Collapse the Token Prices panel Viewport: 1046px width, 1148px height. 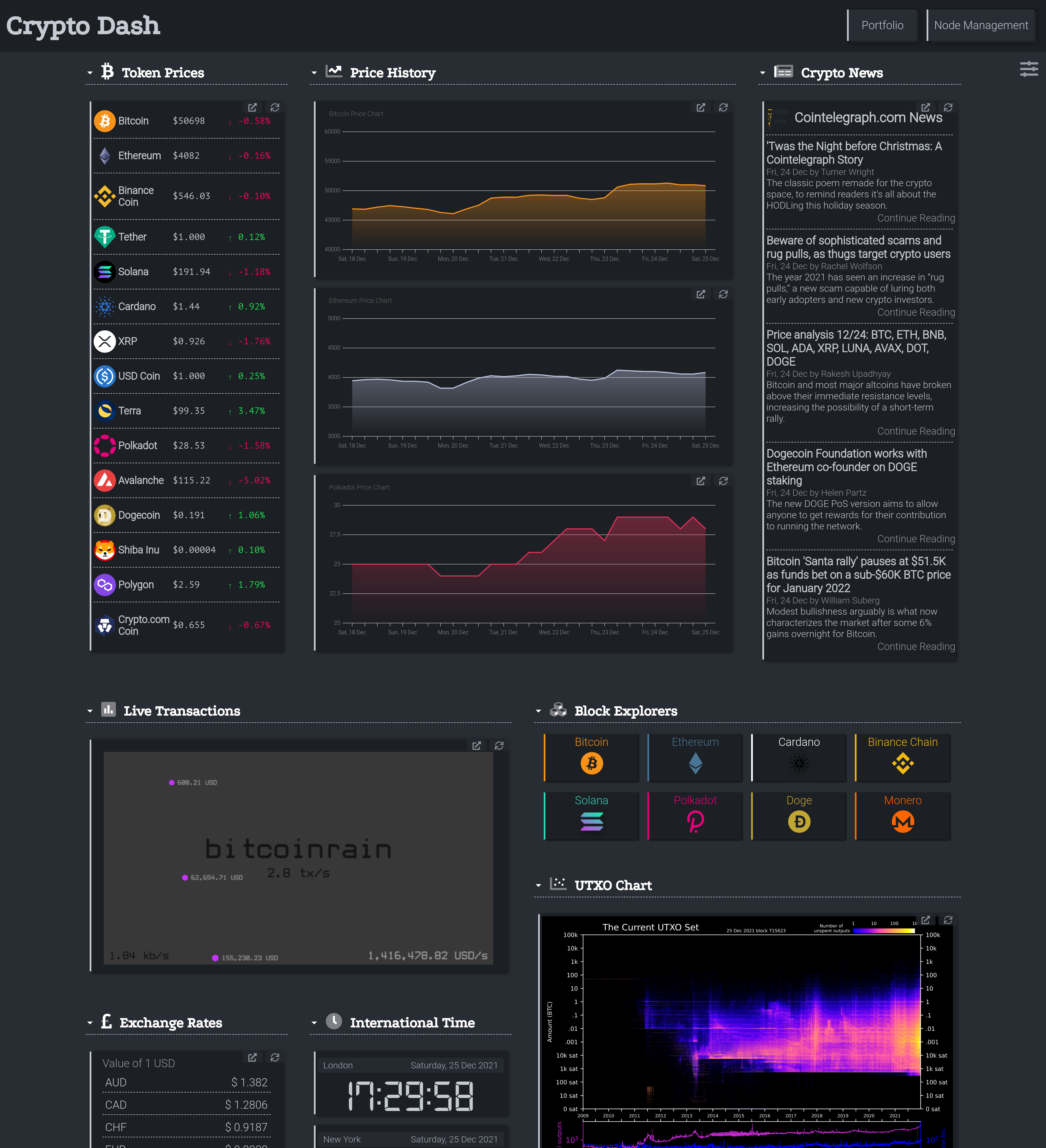[x=89, y=73]
